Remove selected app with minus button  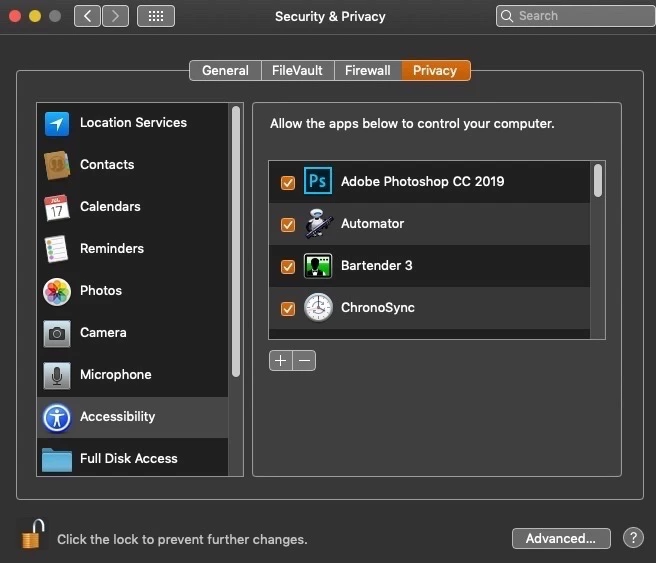point(305,361)
